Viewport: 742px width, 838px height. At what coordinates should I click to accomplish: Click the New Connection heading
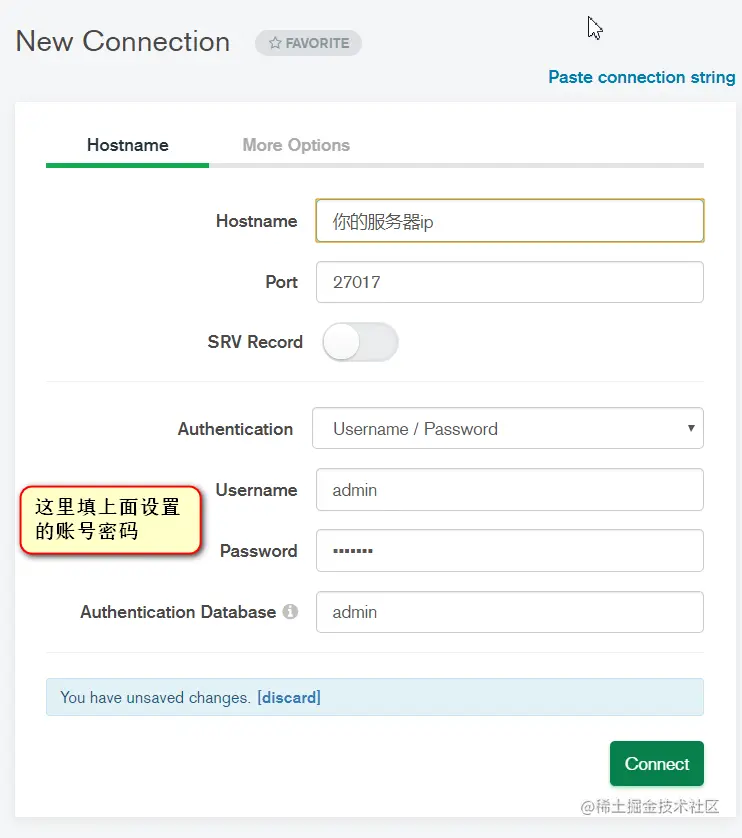point(123,42)
